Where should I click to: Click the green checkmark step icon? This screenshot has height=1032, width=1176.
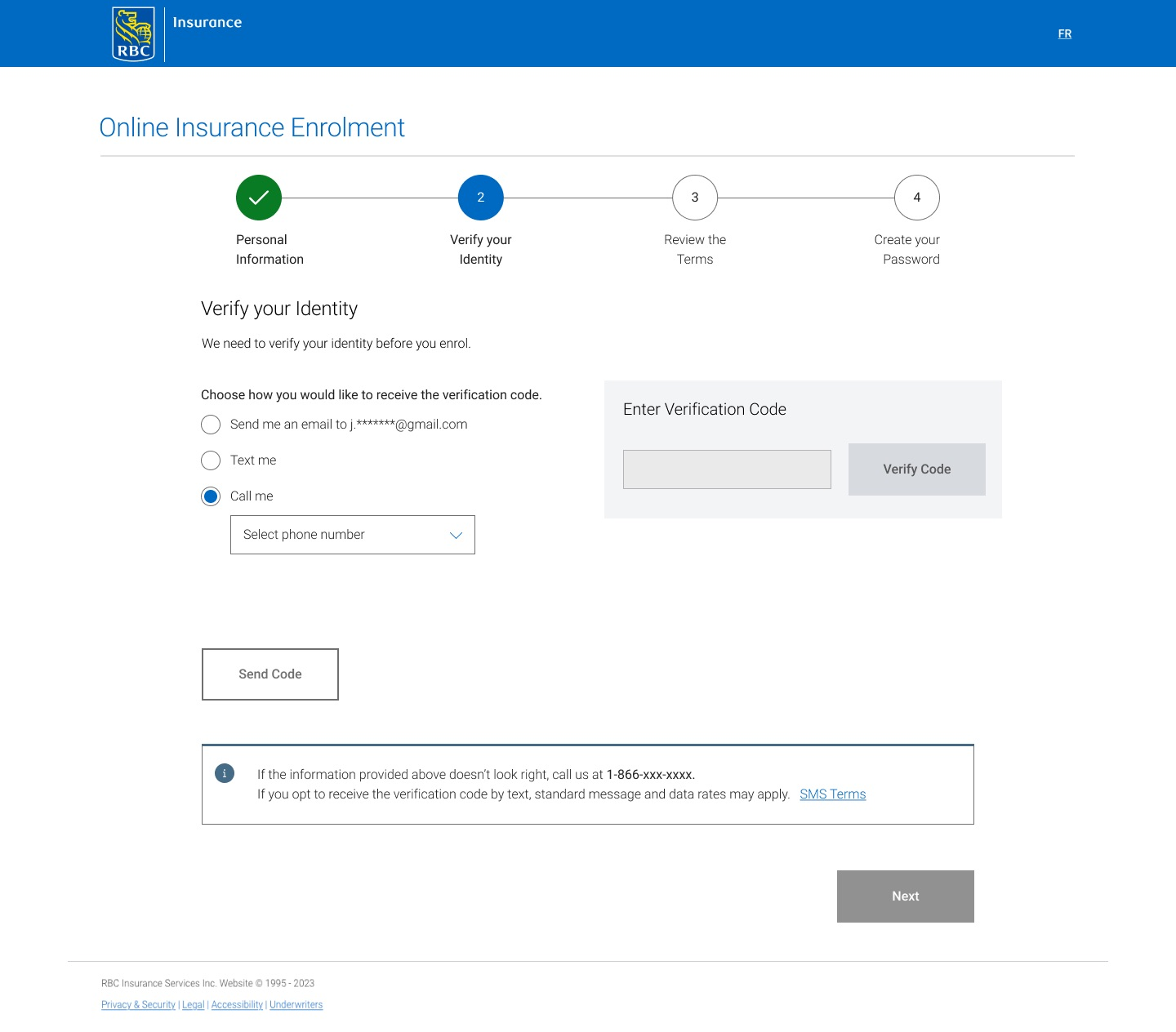click(259, 198)
